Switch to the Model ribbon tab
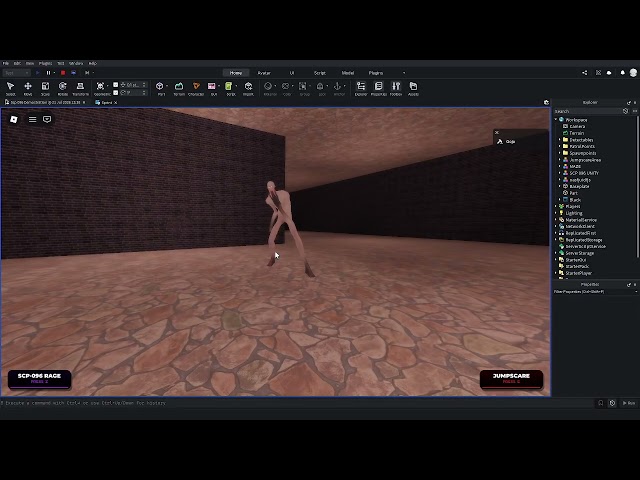The height and width of the screenshot is (480, 640). point(348,73)
